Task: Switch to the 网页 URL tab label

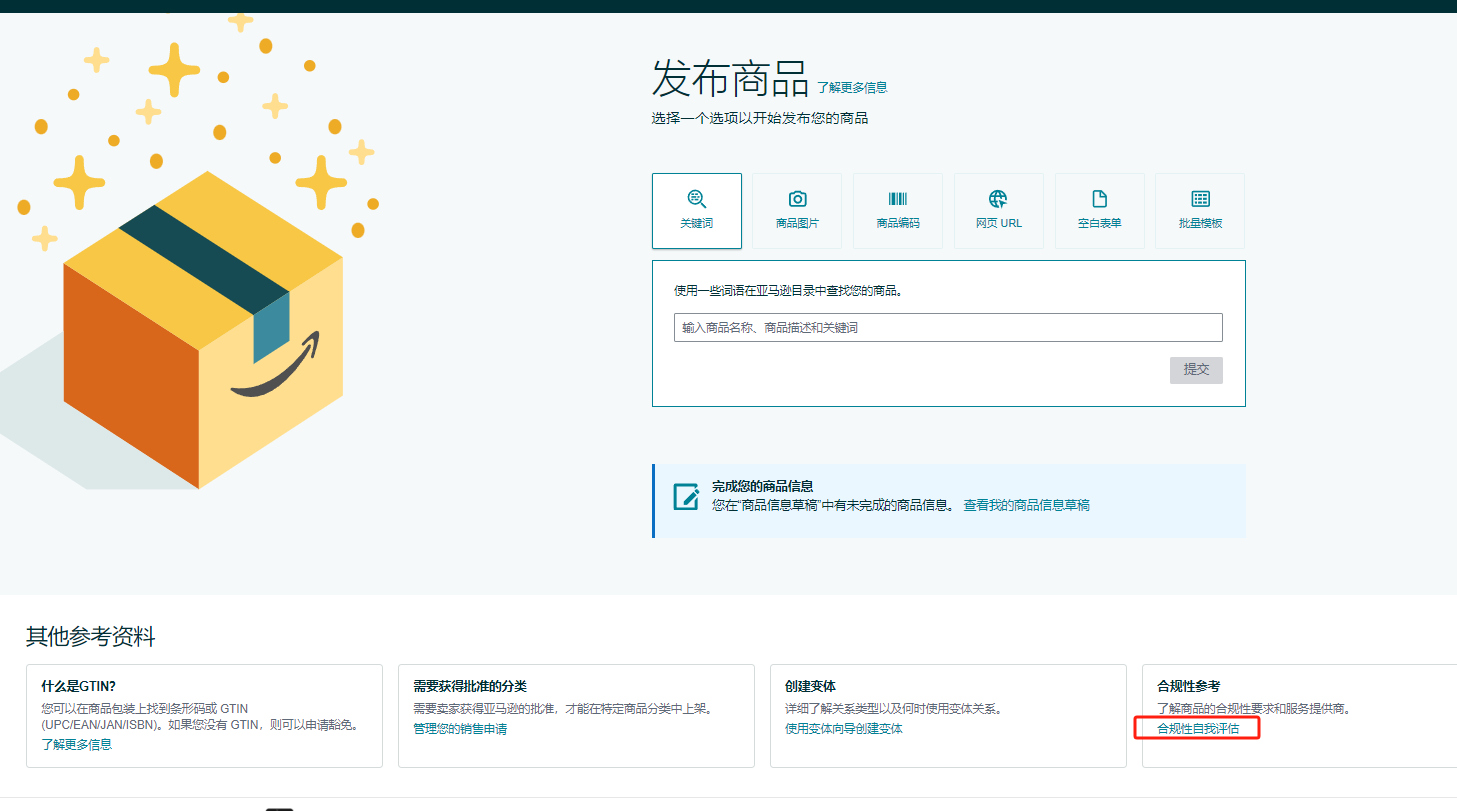Action: point(999,223)
